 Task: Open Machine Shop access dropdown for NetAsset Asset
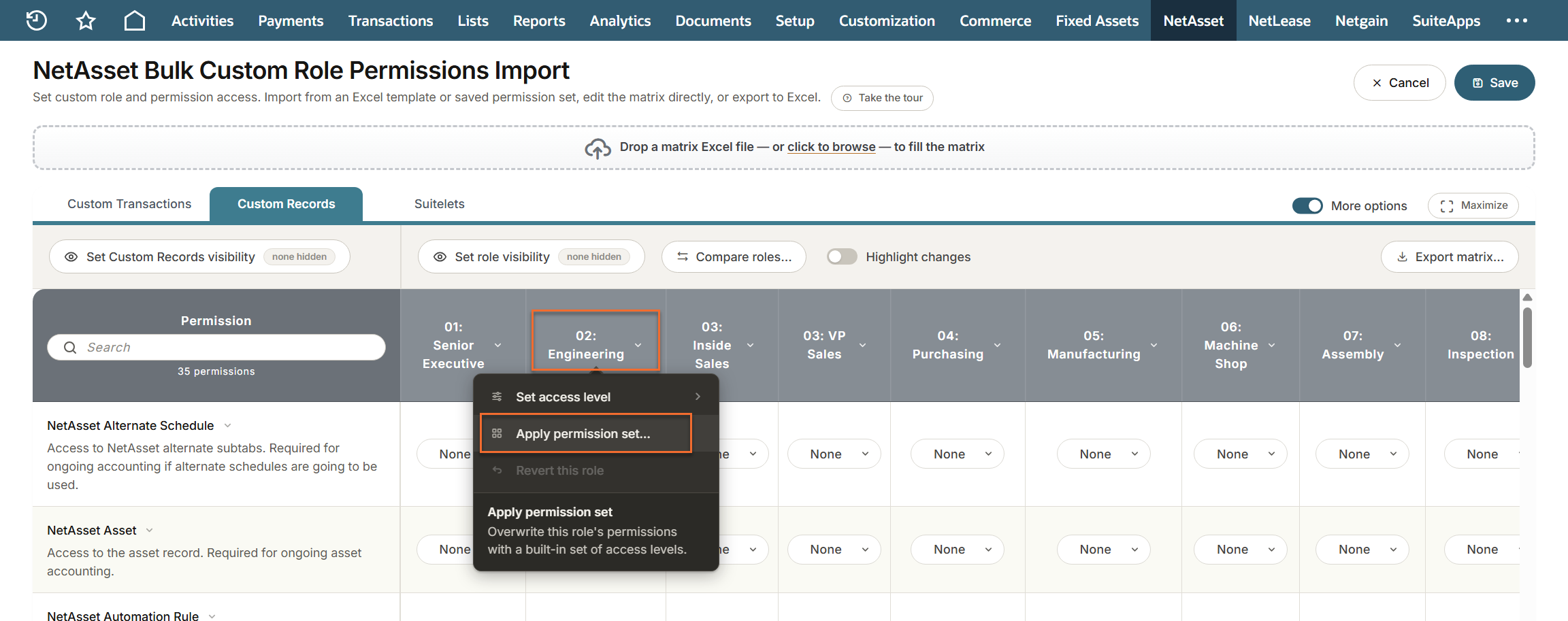(x=1241, y=549)
